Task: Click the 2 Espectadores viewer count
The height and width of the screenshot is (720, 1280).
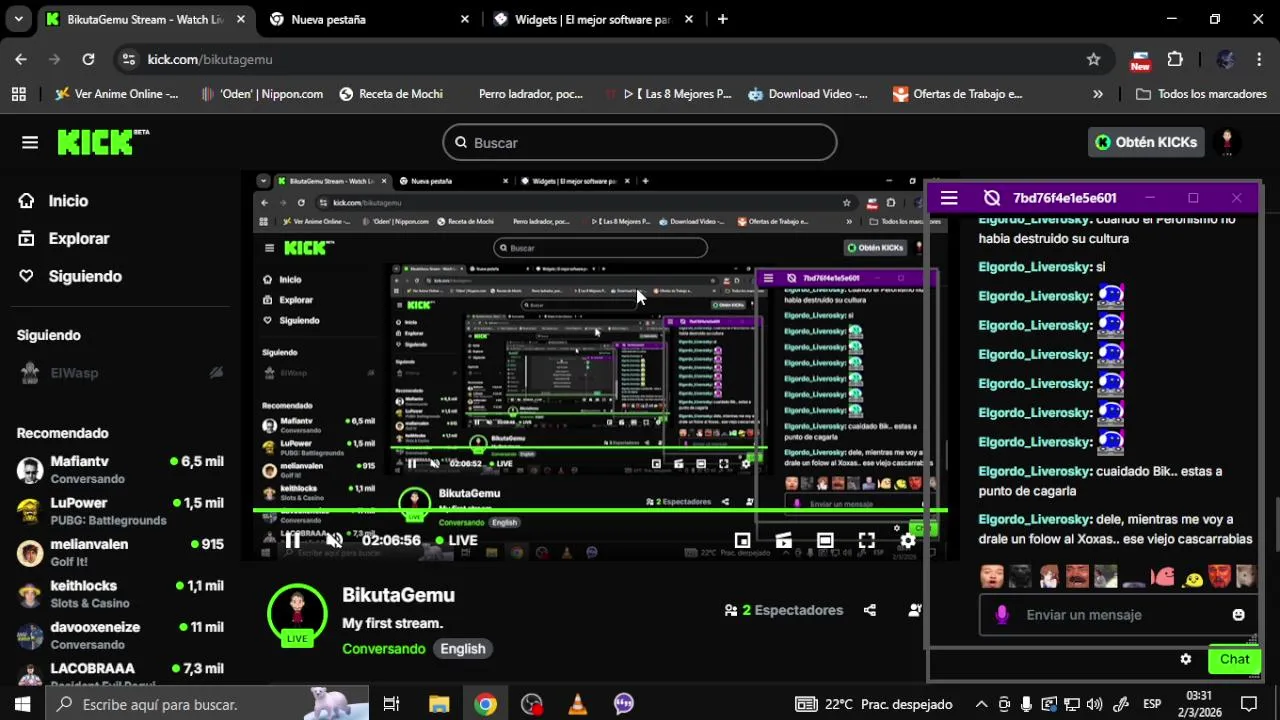Action: pyautogui.click(x=784, y=610)
